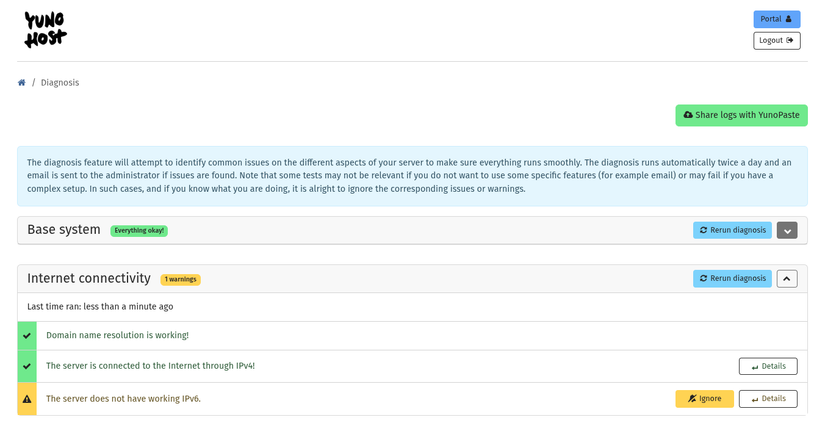Image resolution: width=825 pixels, height=425 pixels.
Task: Open the user Portal
Action: coord(776,19)
